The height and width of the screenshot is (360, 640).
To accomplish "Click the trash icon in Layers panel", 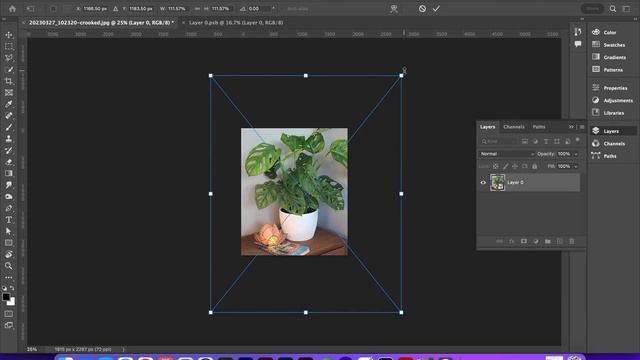I will (x=571, y=241).
